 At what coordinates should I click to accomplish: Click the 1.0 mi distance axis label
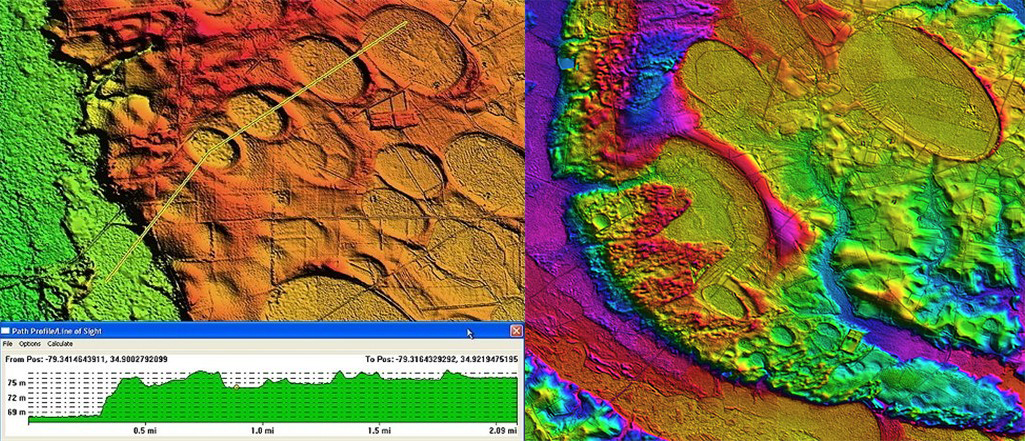263,431
